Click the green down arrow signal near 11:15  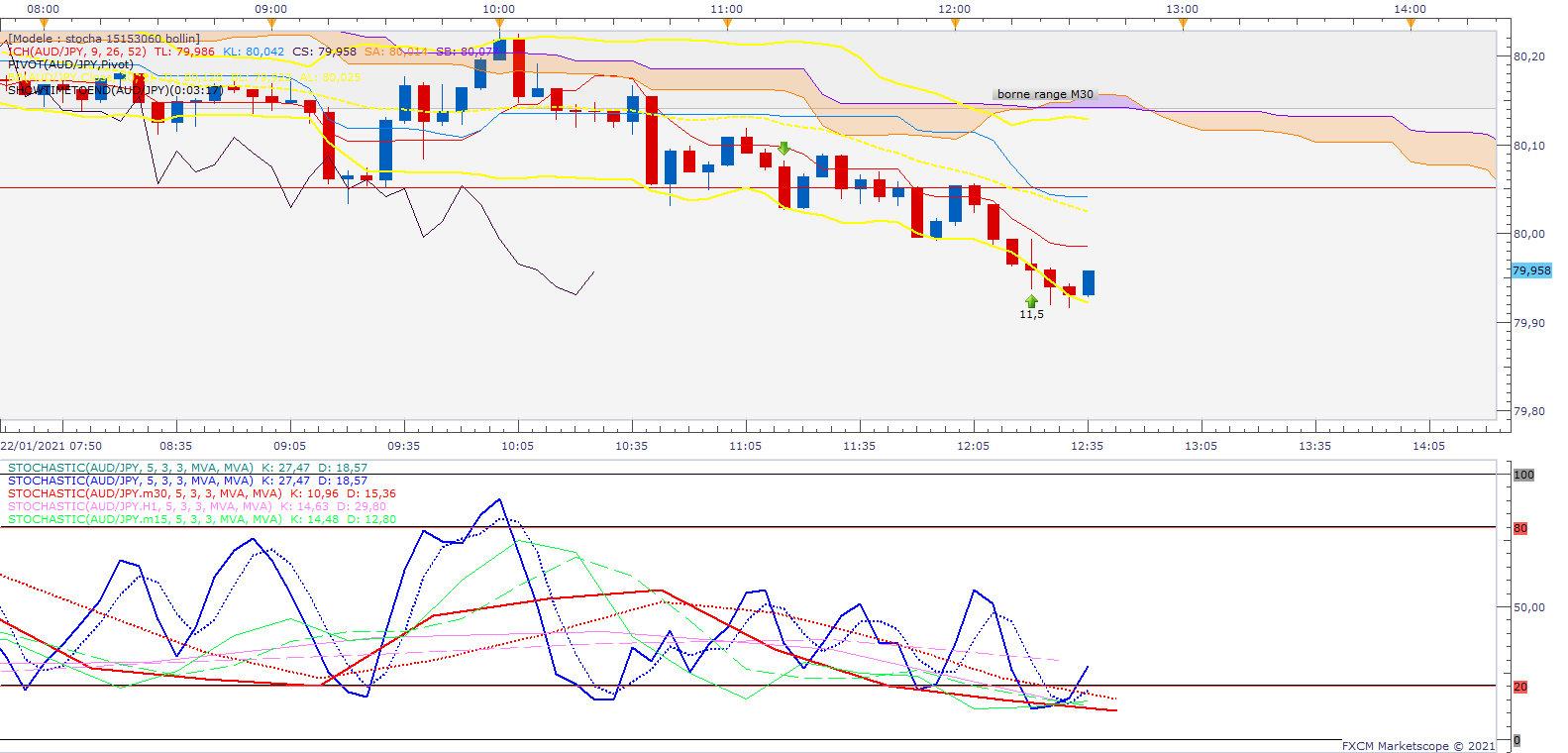(784, 149)
